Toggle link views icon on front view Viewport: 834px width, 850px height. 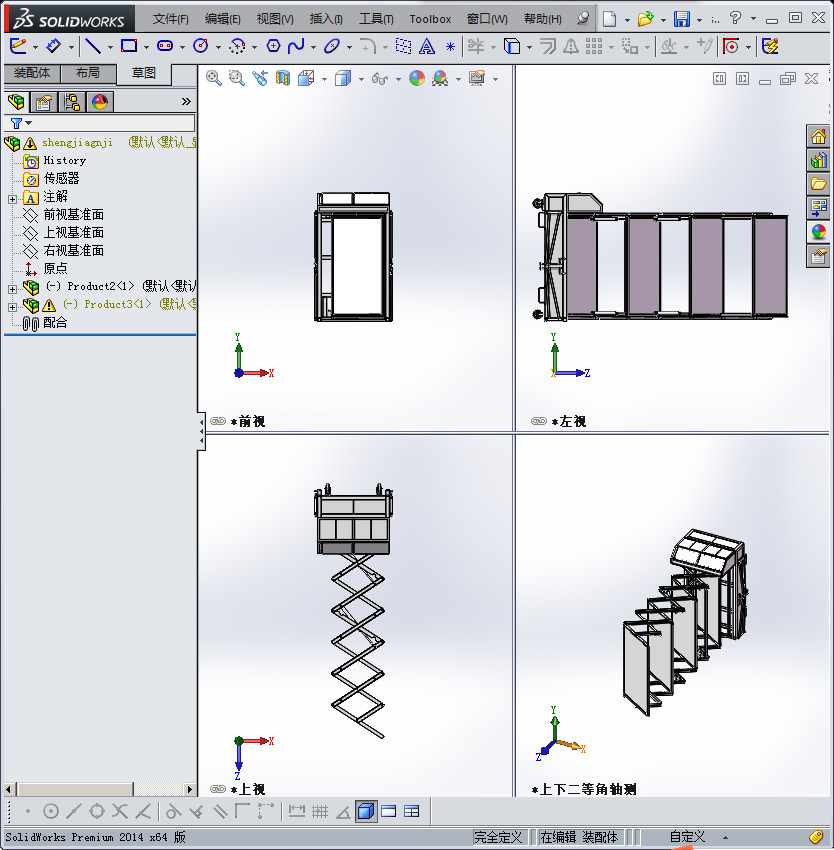click(218, 421)
